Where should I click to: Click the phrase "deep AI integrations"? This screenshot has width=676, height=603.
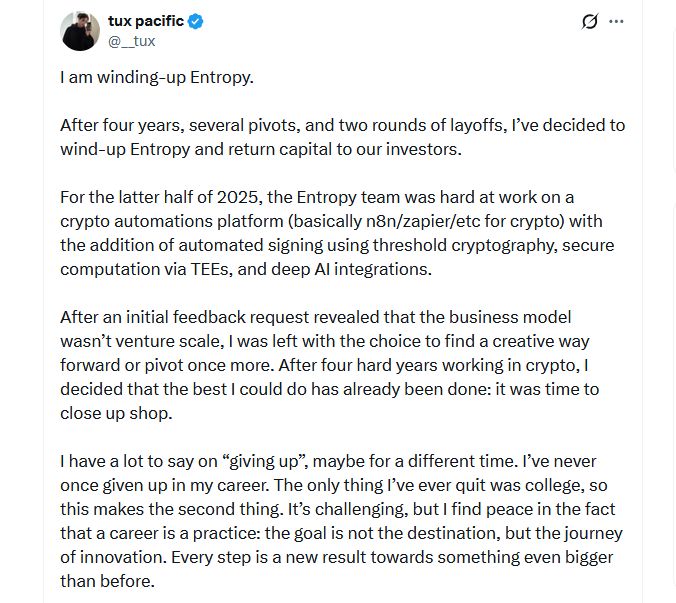click(370, 269)
